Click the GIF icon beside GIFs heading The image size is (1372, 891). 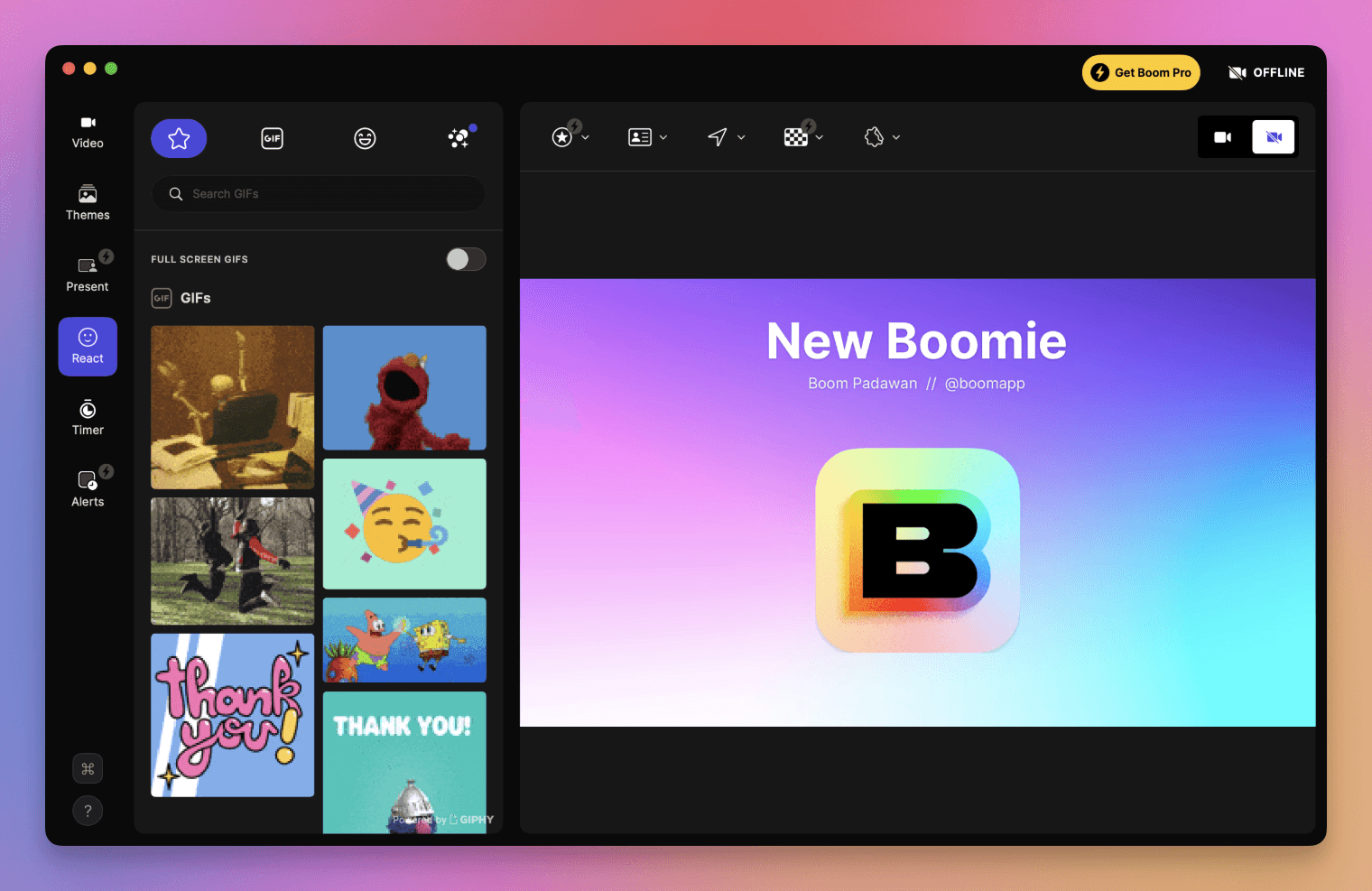tap(162, 298)
